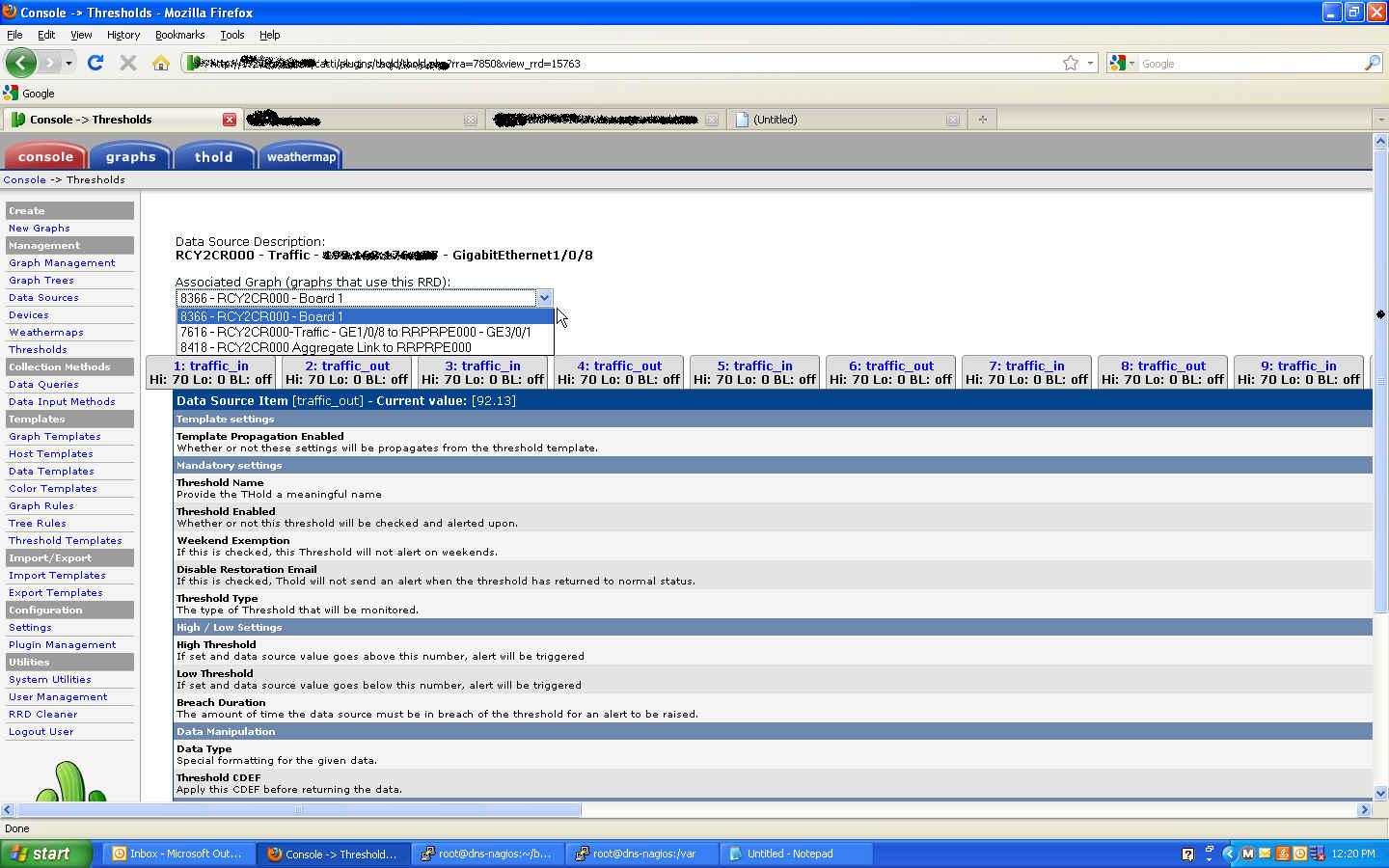Close the Console -> Thresholds browser tab
Image resolution: width=1389 pixels, height=868 pixels.
(x=230, y=120)
